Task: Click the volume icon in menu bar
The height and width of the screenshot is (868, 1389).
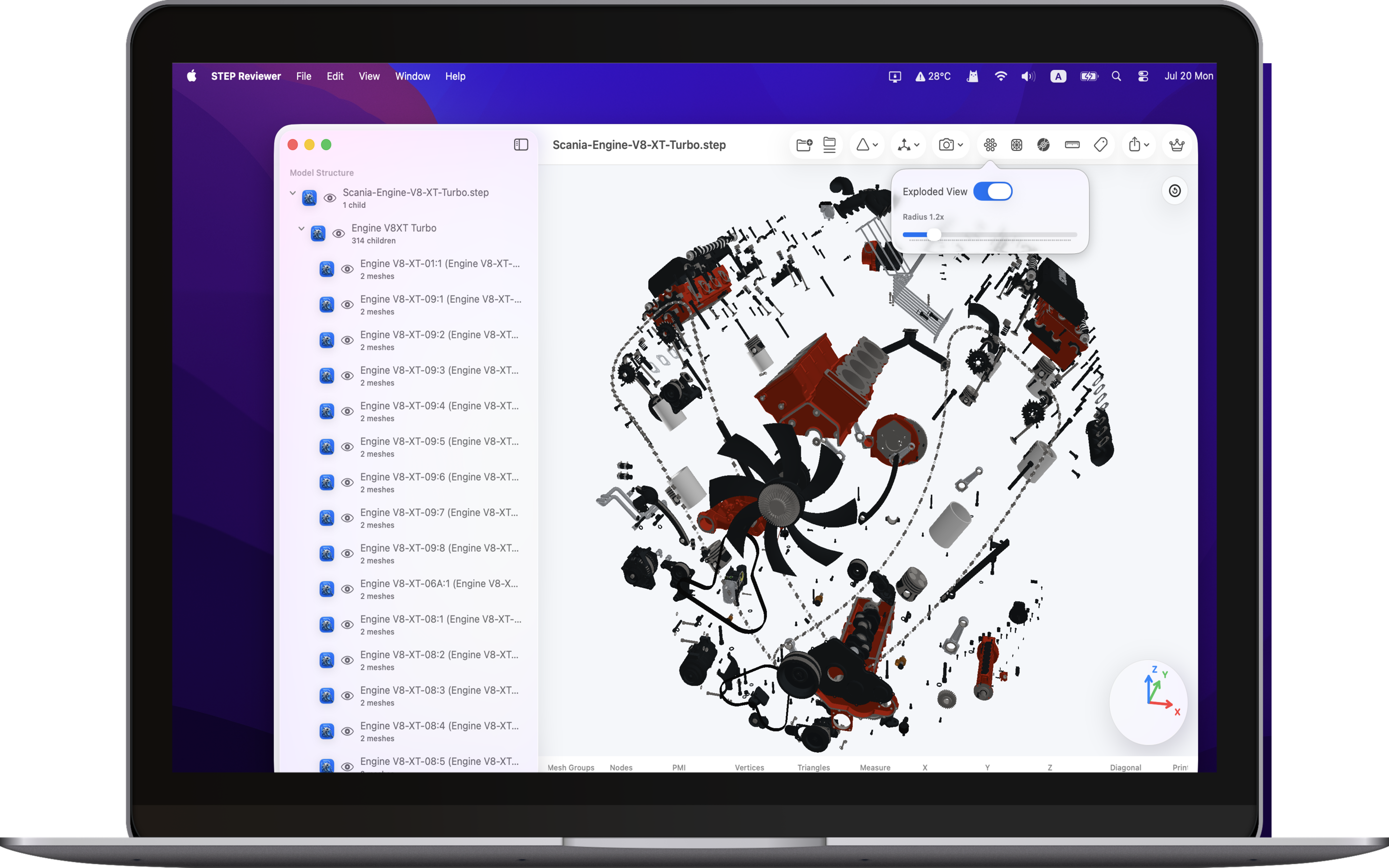Action: coord(1028,76)
